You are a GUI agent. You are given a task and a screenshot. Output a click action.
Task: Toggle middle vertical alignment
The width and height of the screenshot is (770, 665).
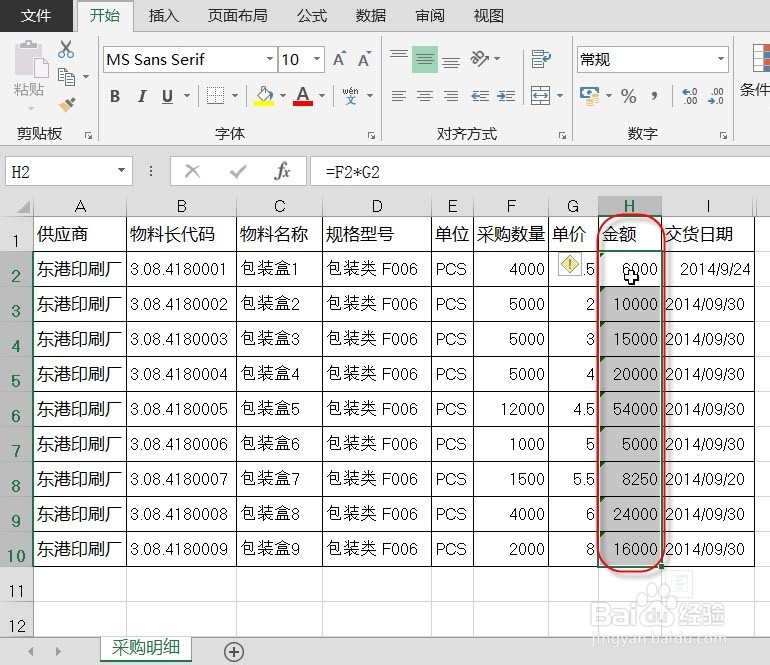click(425, 59)
